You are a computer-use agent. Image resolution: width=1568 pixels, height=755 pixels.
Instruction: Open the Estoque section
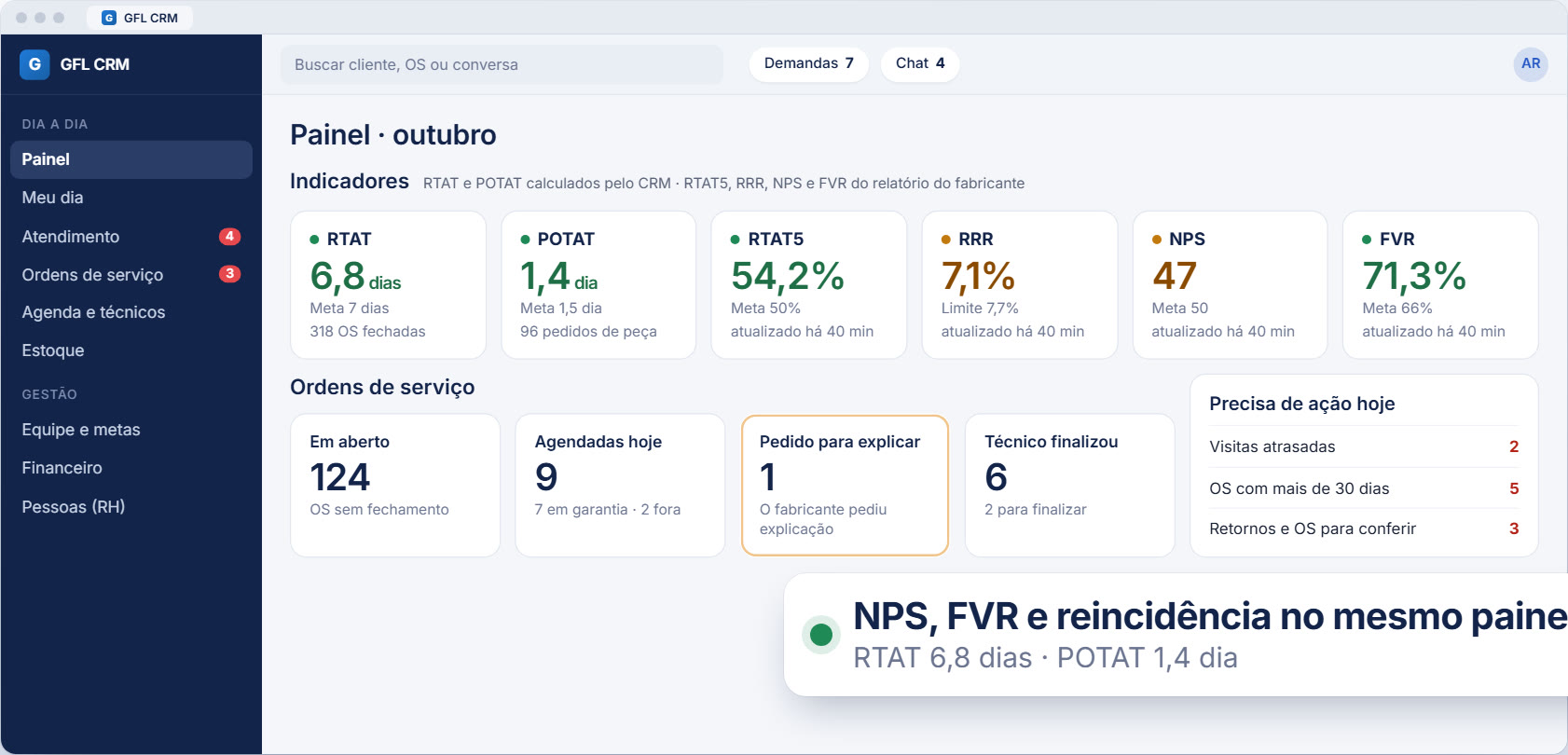(131, 350)
